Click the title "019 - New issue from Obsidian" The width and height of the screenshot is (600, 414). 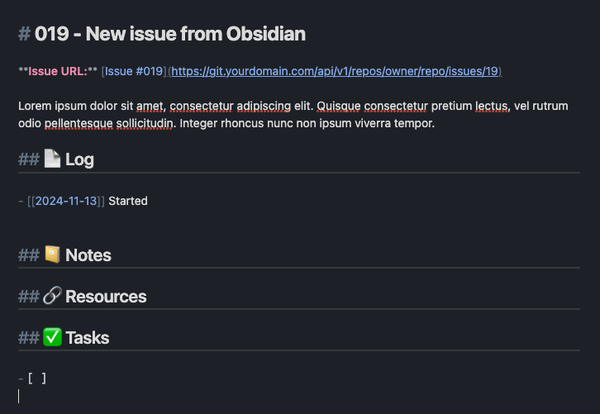pyautogui.click(x=170, y=34)
